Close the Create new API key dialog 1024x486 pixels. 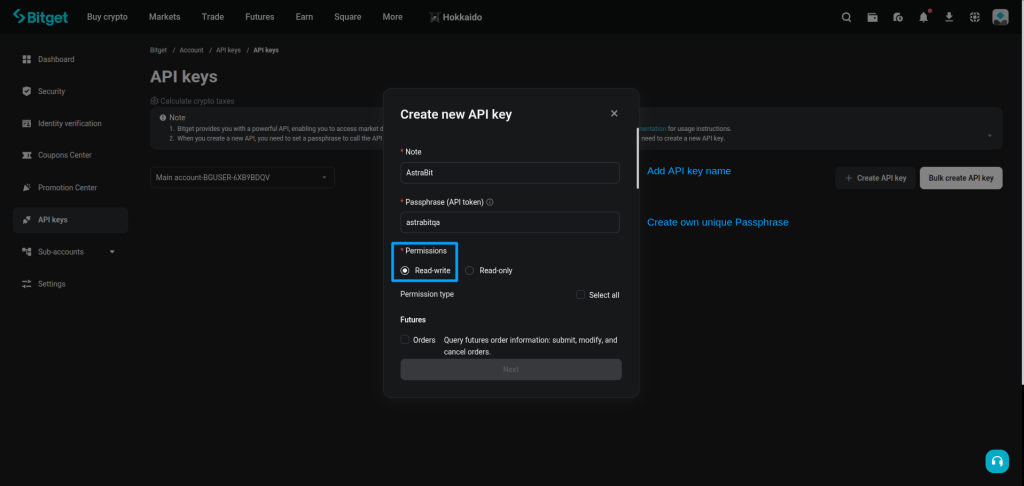[x=614, y=114]
